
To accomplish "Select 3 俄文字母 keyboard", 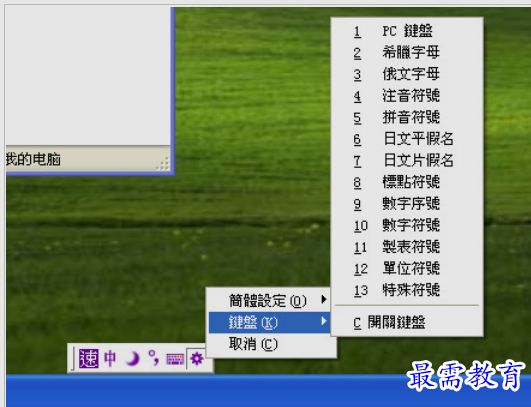I will [x=407, y=74].
